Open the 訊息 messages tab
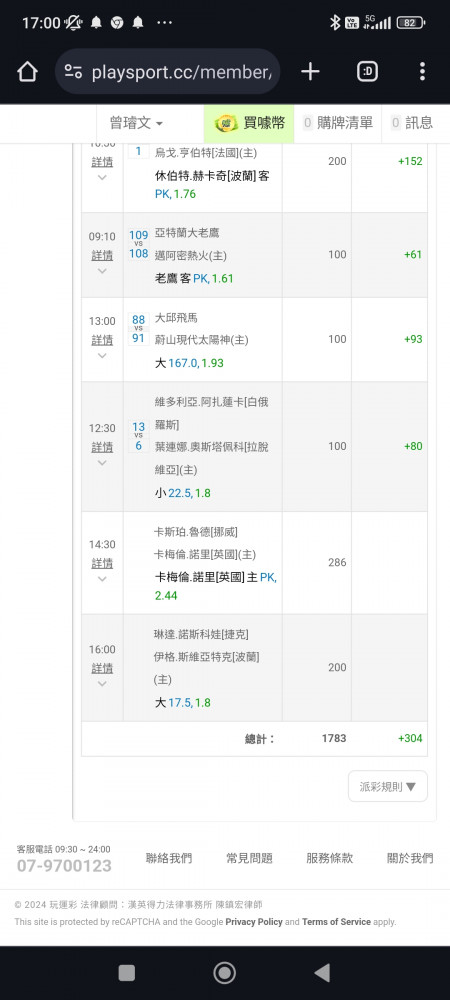The width and height of the screenshot is (450, 1000). [x=412, y=123]
